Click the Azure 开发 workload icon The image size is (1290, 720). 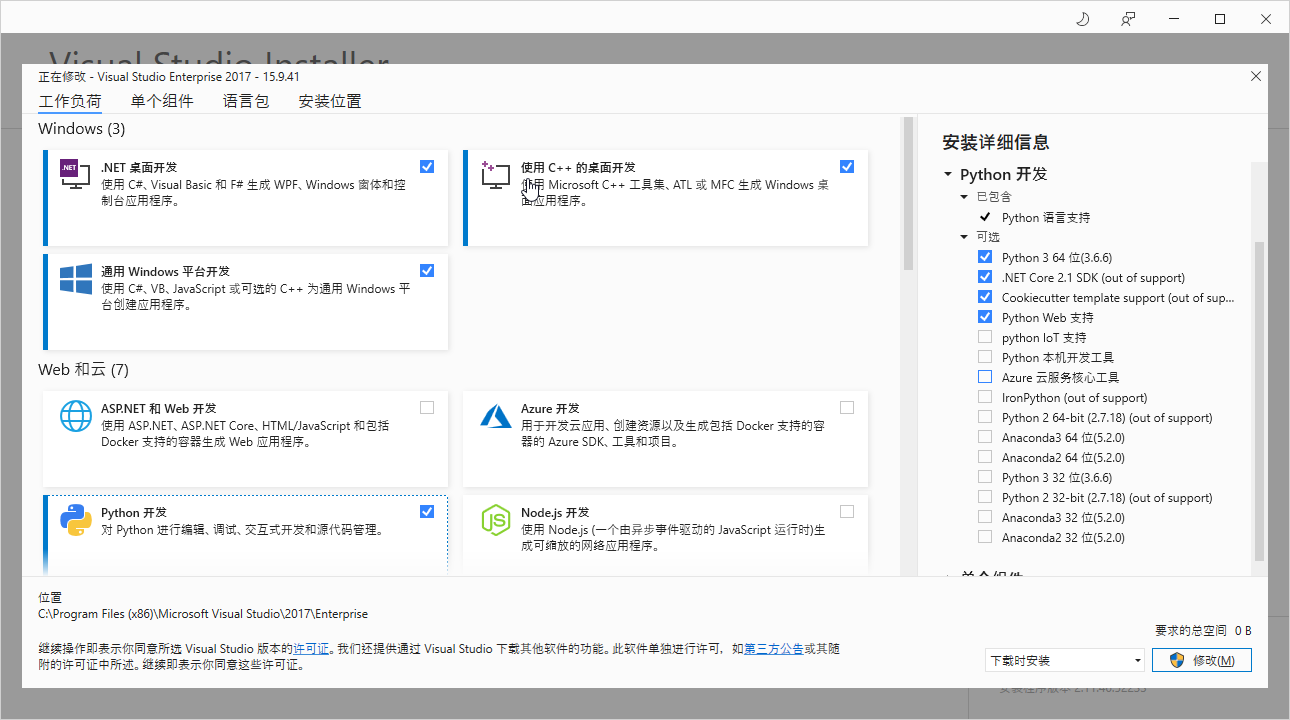pyautogui.click(x=496, y=416)
